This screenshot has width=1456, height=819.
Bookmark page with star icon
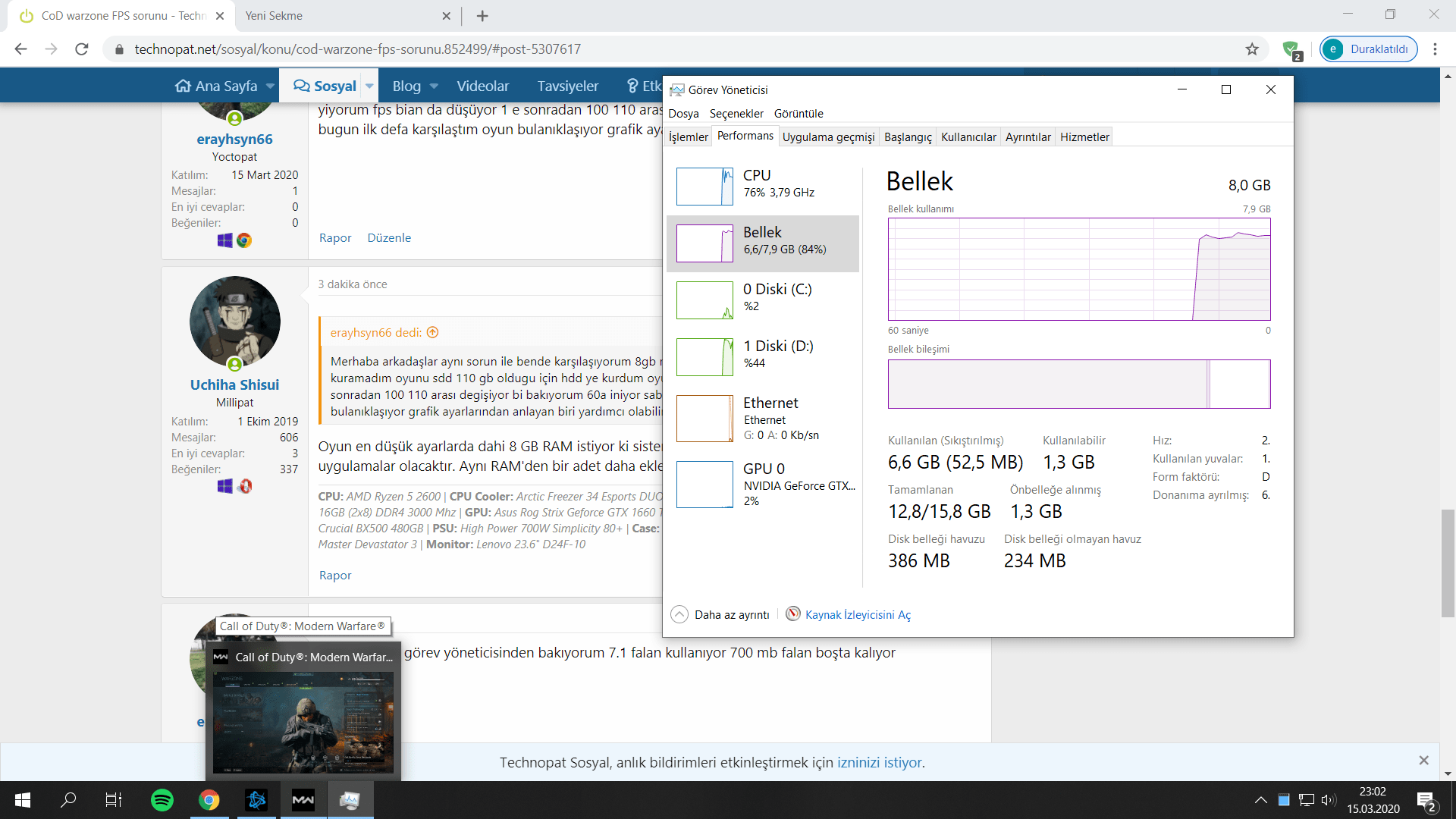click(1252, 49)
